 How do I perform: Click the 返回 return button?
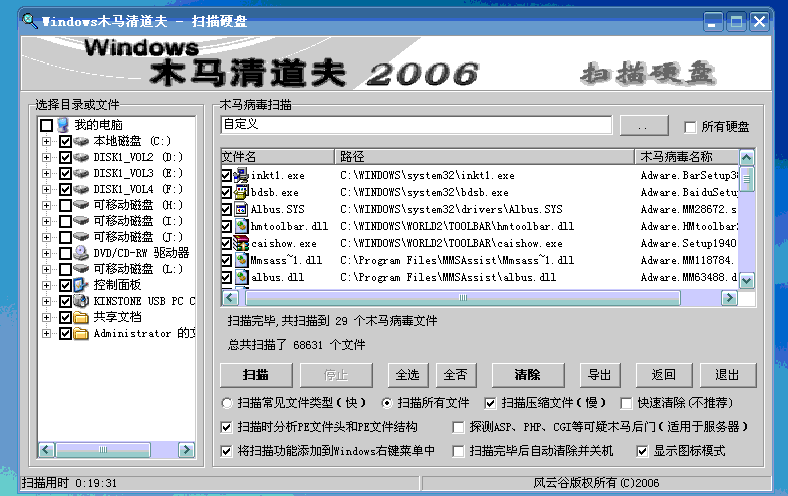(664, 375)
